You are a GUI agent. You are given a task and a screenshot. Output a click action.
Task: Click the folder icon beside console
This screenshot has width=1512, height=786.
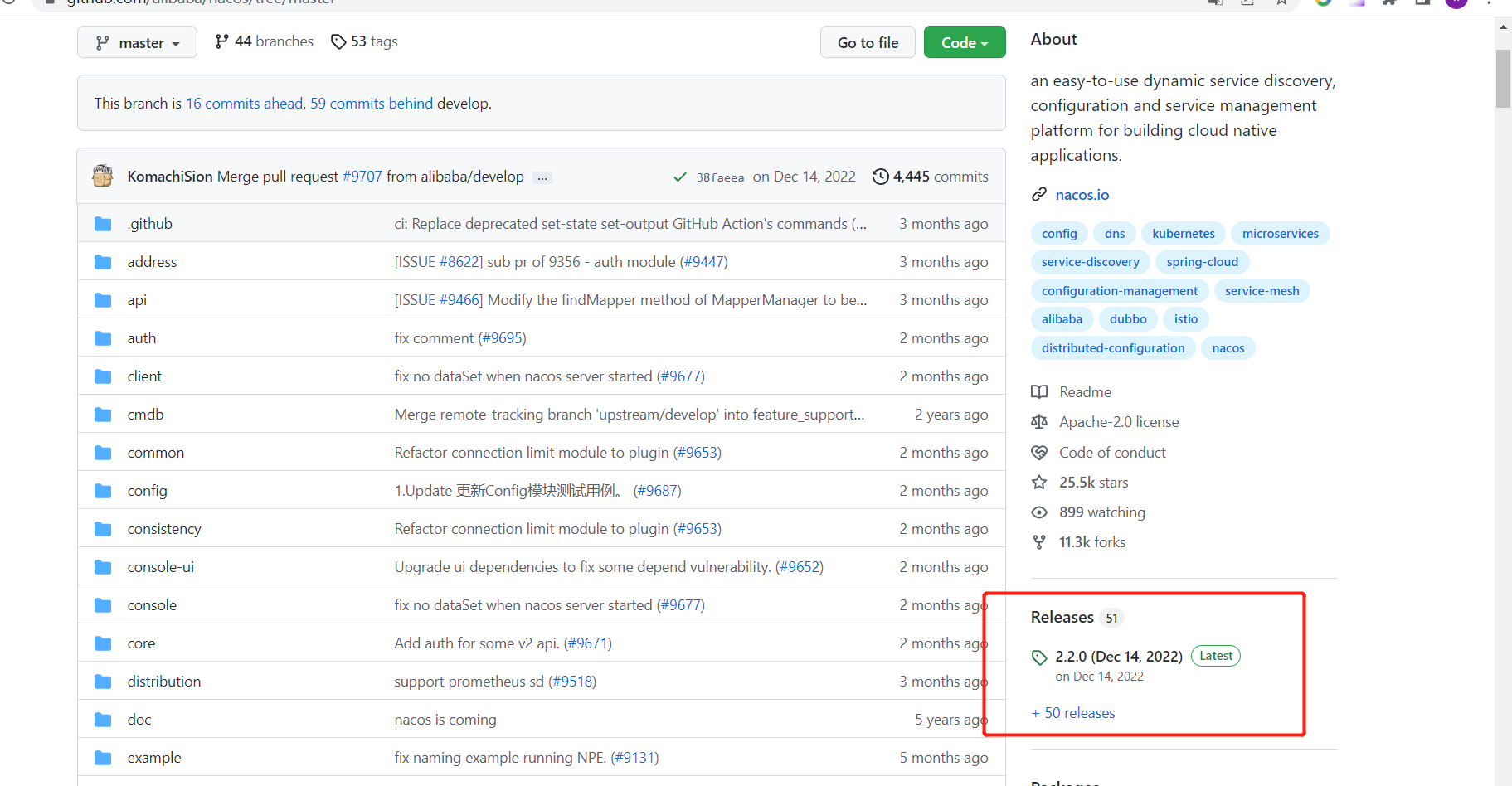(x=103, y=605)
